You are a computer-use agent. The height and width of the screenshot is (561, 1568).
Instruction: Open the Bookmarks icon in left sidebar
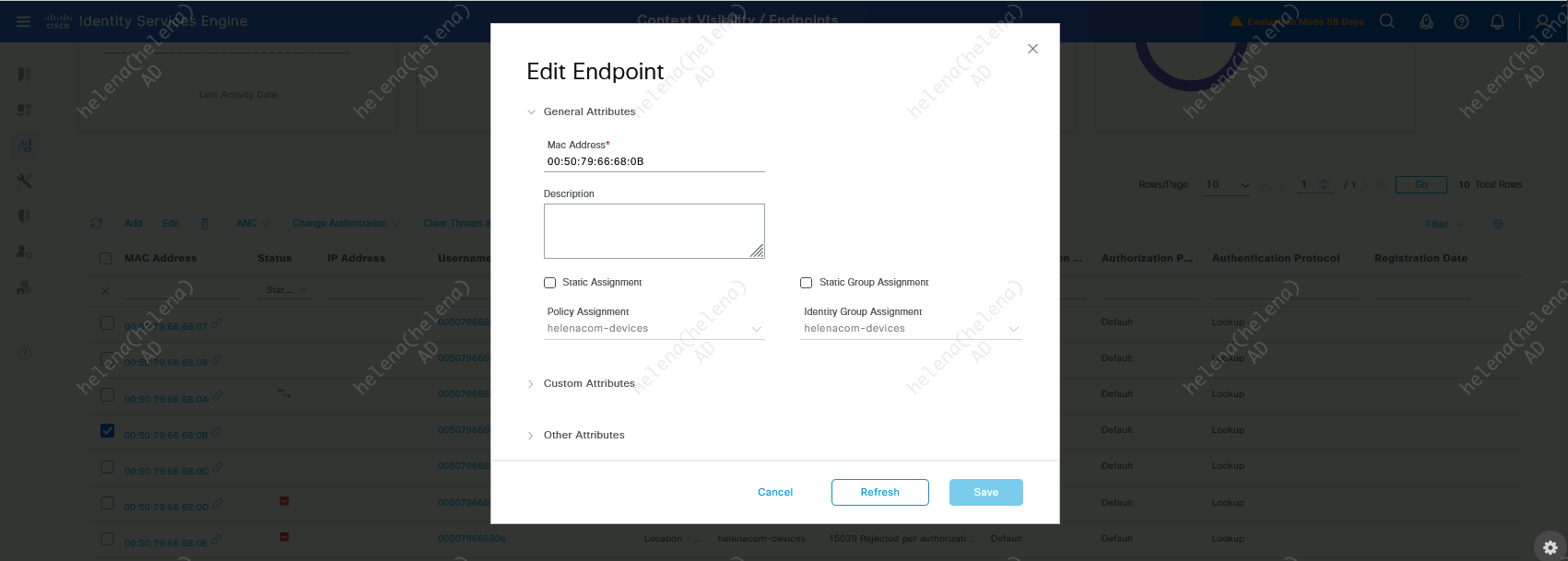tap(25, 74)
